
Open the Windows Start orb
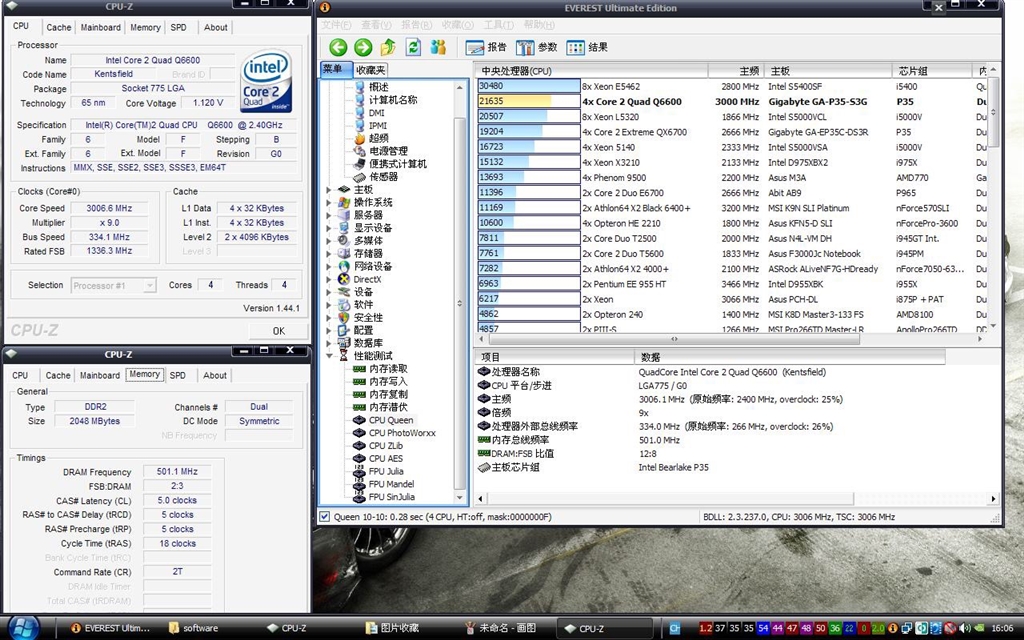coord(24,628)
